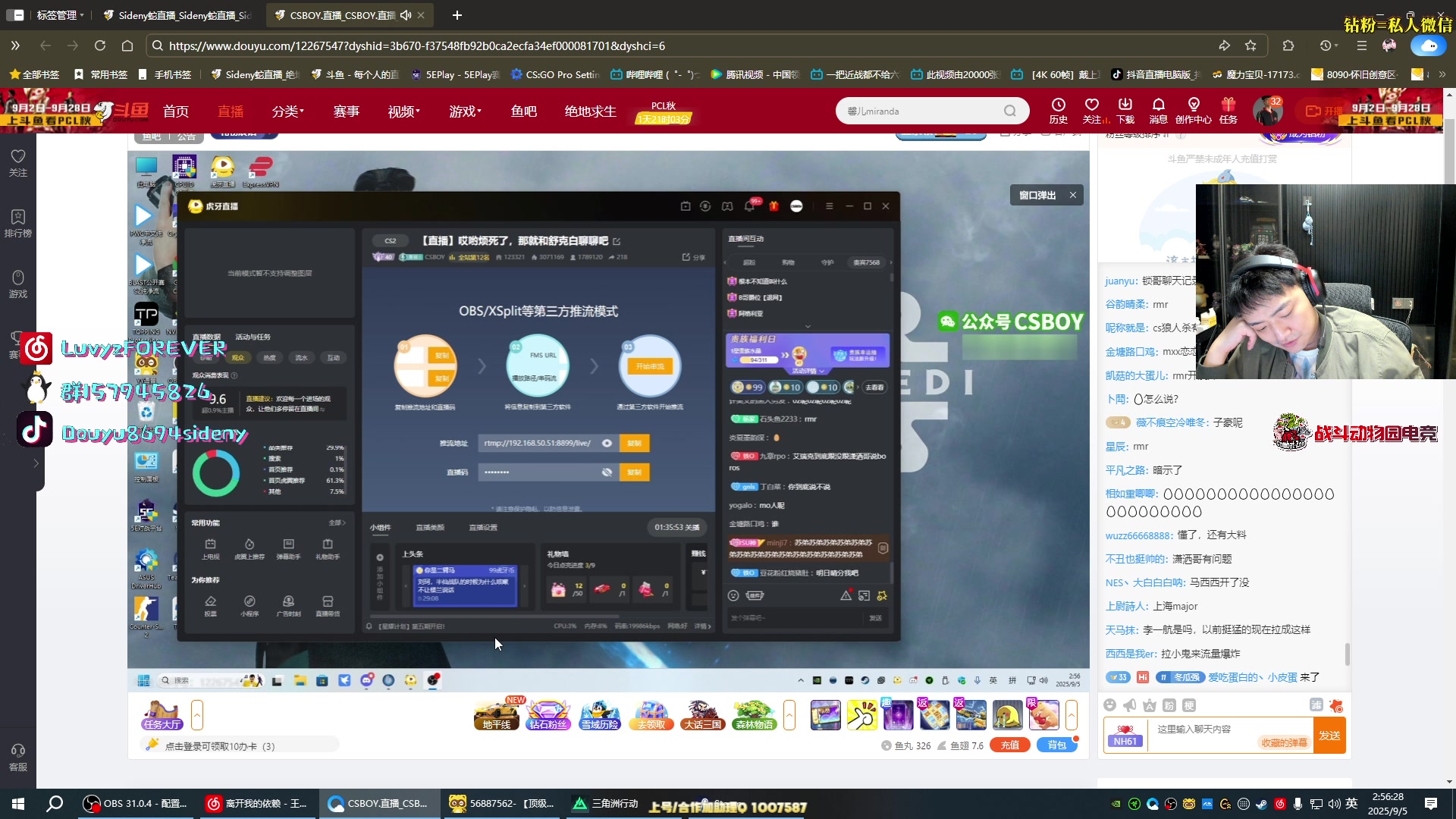Open taskbar search magnifier
Viewport: 1456px width, 819px height.
click(55, 804)
